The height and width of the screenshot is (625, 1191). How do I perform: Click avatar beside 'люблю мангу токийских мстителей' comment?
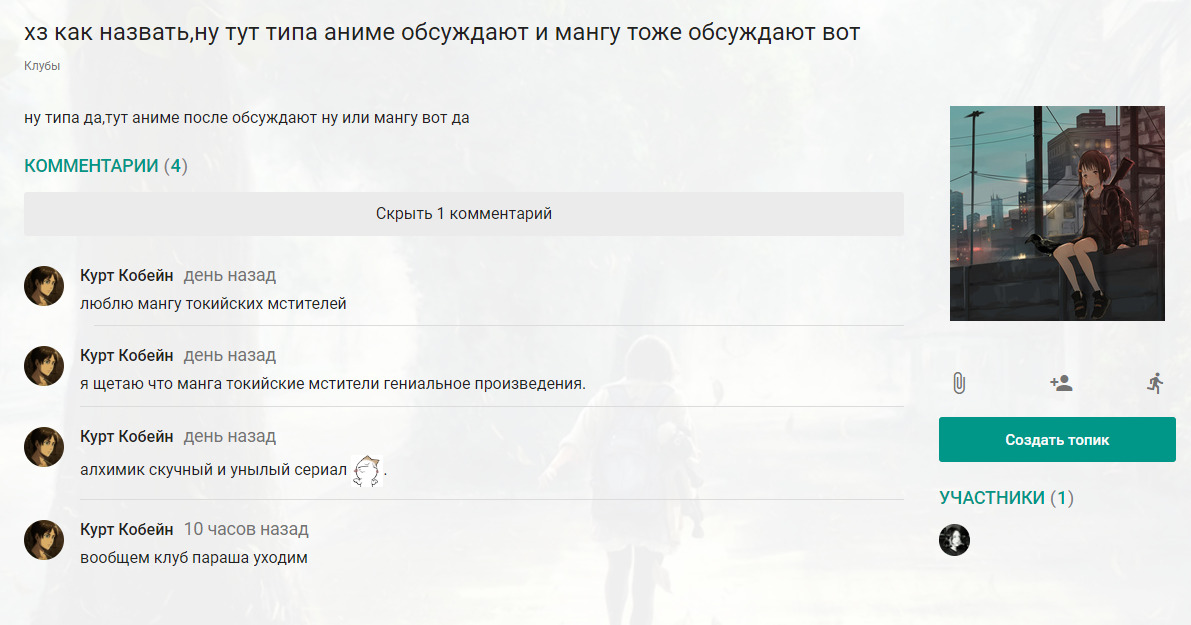pos(44,286)
